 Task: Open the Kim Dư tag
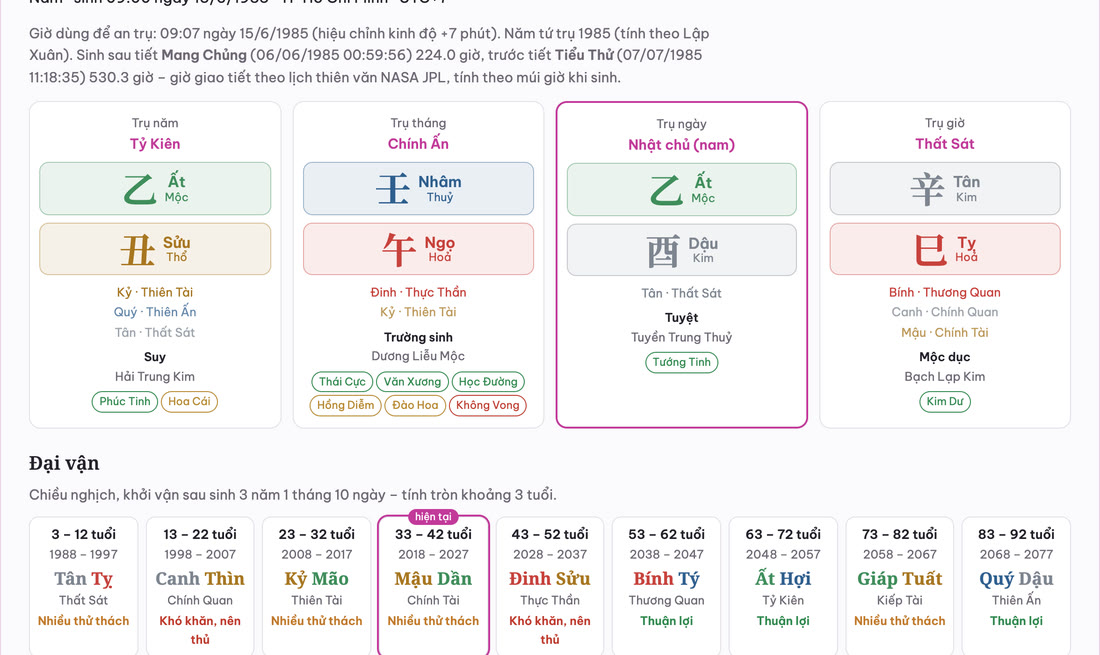coord(945,402)
